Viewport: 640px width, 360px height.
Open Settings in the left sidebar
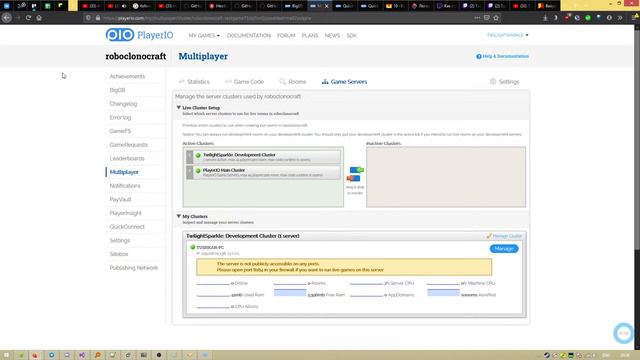[120, 240]
